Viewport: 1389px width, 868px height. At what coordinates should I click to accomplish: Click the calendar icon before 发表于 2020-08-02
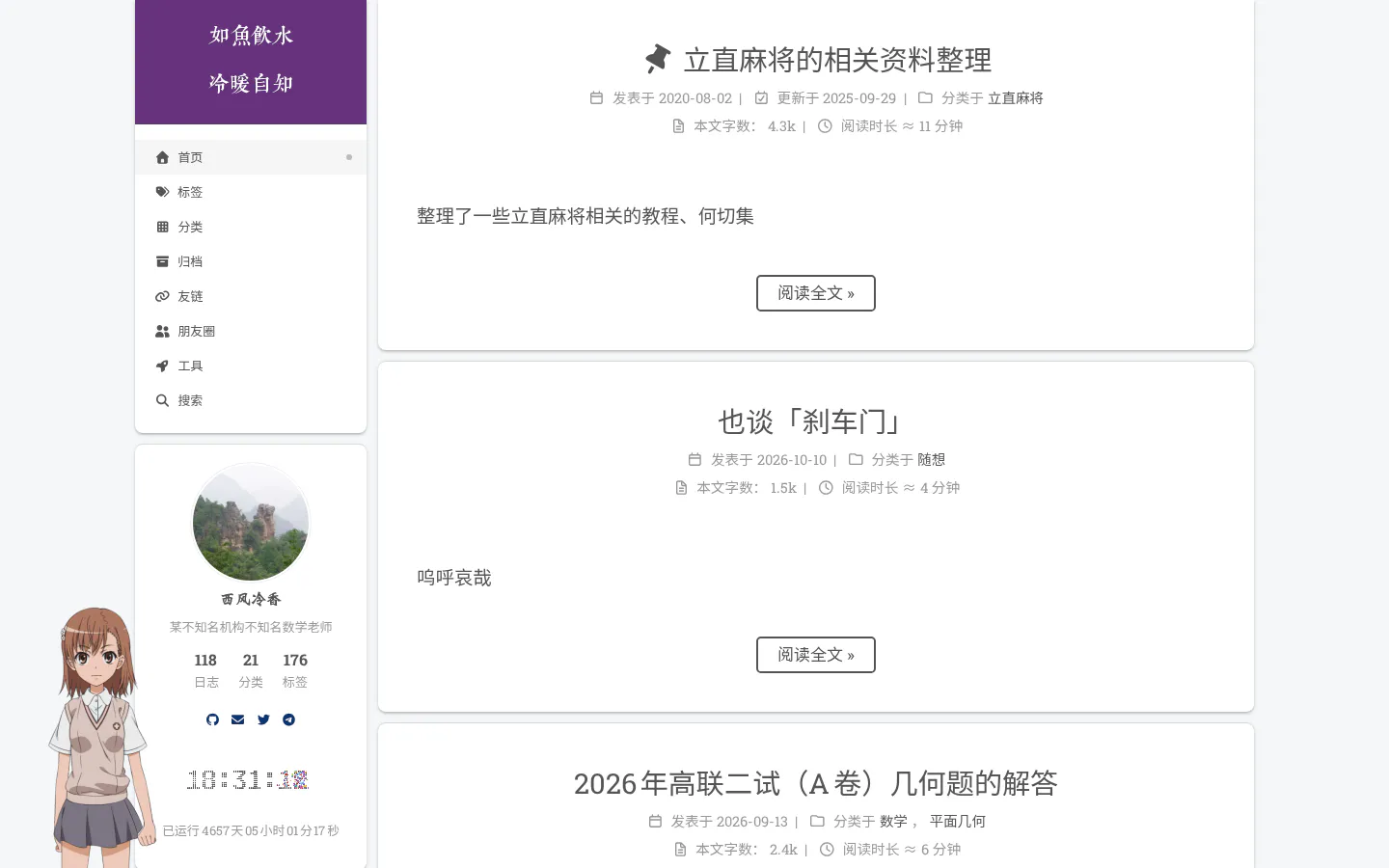click(x=596, y=97)
